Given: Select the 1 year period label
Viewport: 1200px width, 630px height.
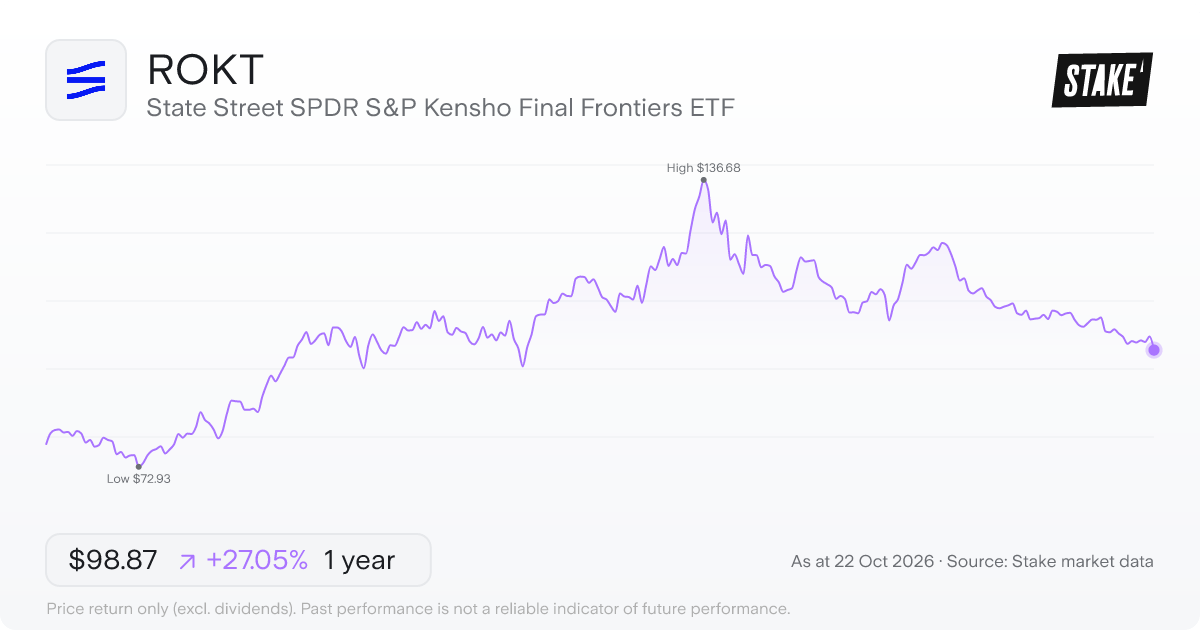Looking at the screenshot, I should pos(359,560).
